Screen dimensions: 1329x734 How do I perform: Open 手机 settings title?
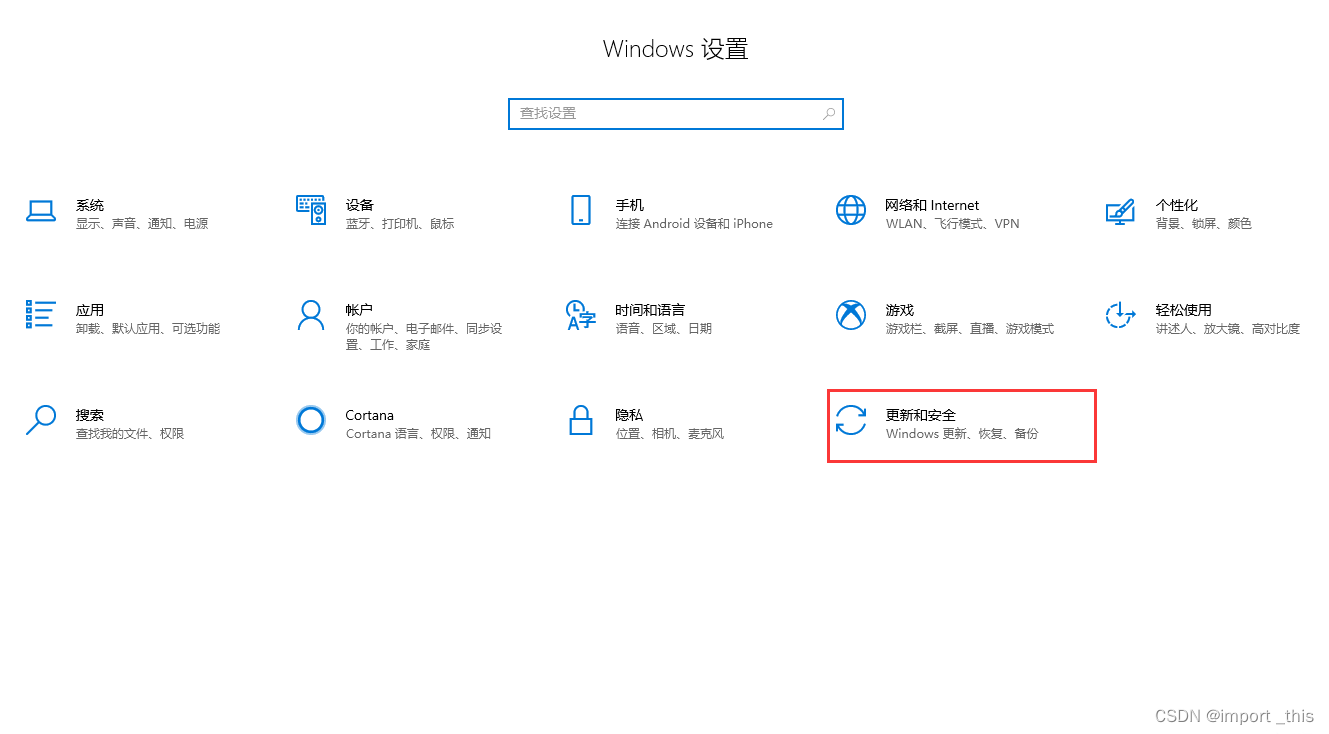(630, 205)
